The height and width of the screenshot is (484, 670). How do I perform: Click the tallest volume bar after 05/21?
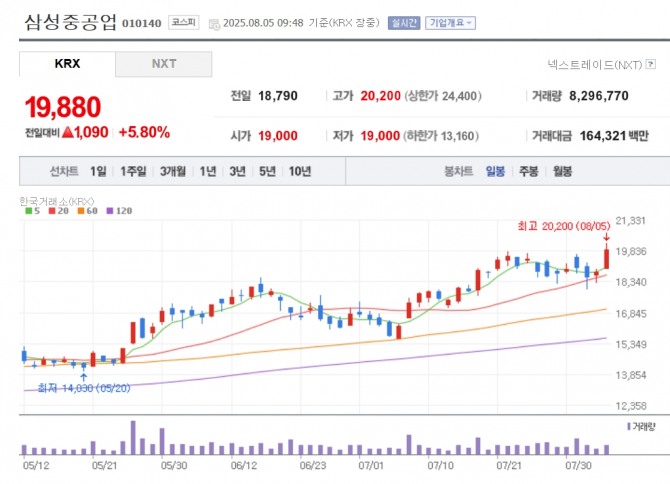133,437
